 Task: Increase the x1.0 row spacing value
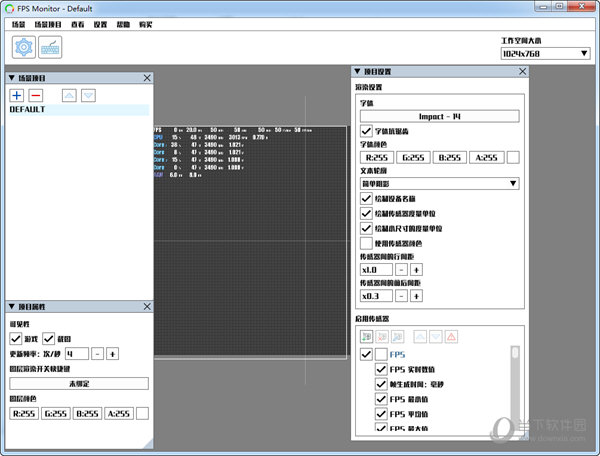click(x=416, y=270)
